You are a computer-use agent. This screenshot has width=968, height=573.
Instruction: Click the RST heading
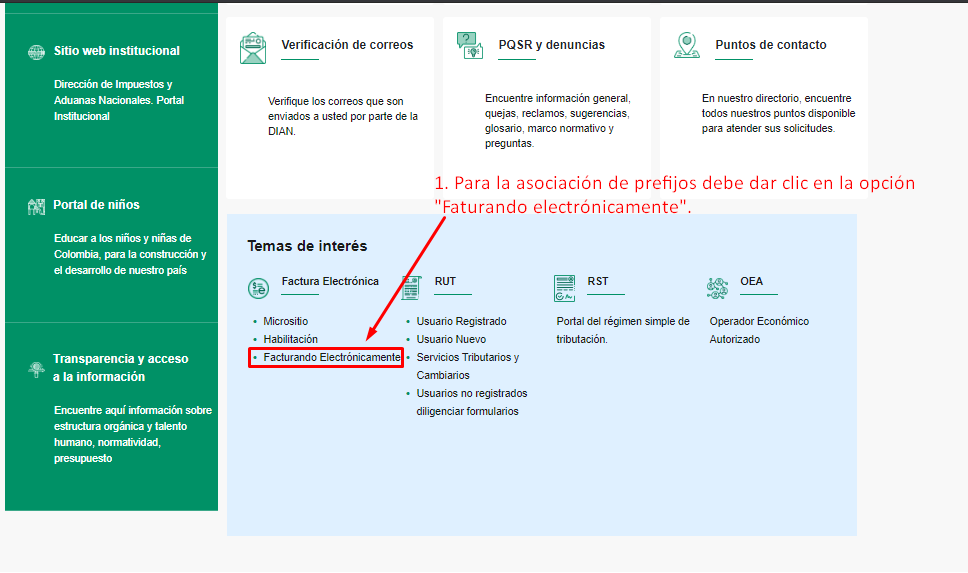[x=598, y=281]
